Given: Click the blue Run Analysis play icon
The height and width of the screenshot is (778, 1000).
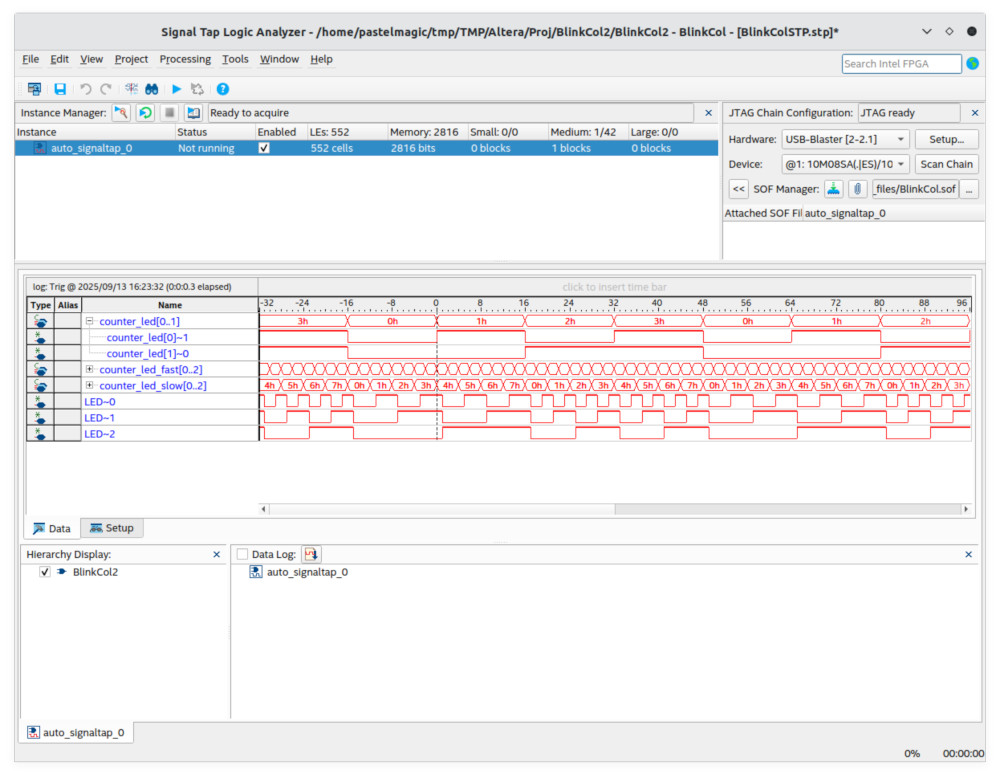Looking at the screenshot, I should [177, 89].
